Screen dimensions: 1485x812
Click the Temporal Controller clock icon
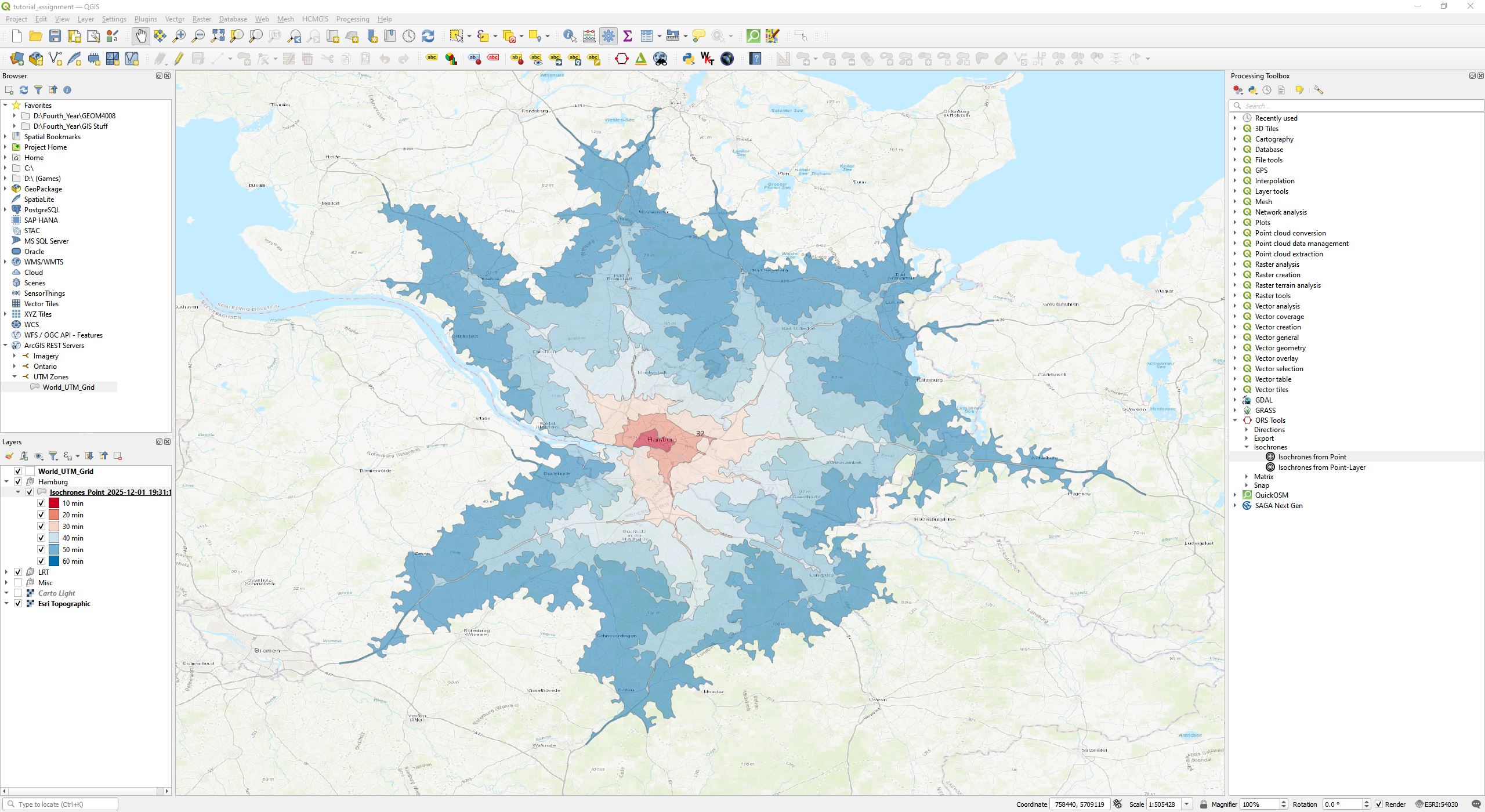coord(409,36)
